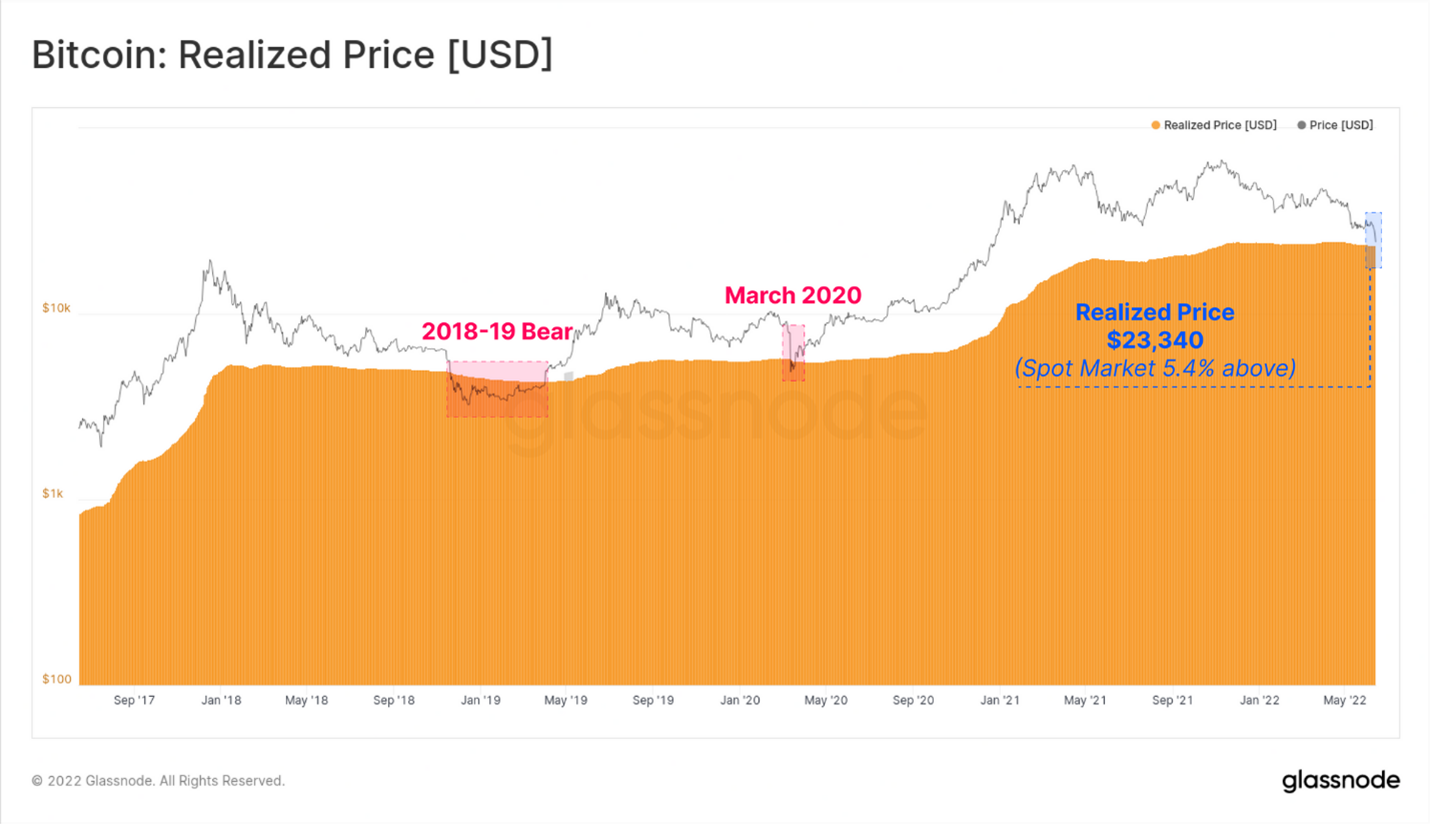Click the chart title "Bitcoin: Realized Price [USD]"
The height and width of the screenshot is (824, 1430).
tap(292, 56)
